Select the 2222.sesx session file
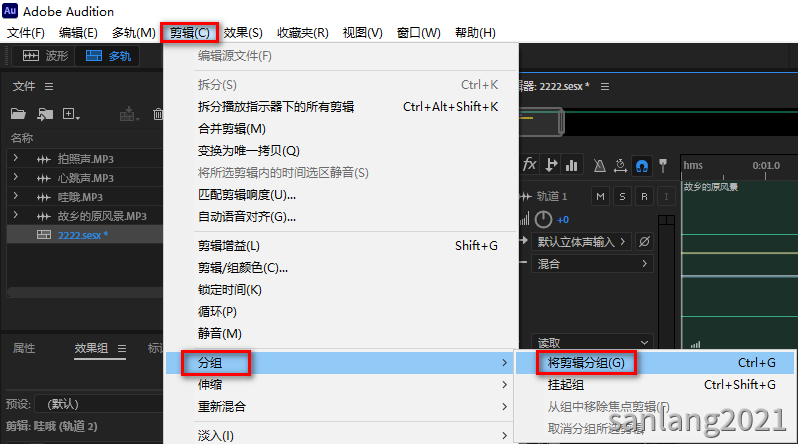 point(82,235)
